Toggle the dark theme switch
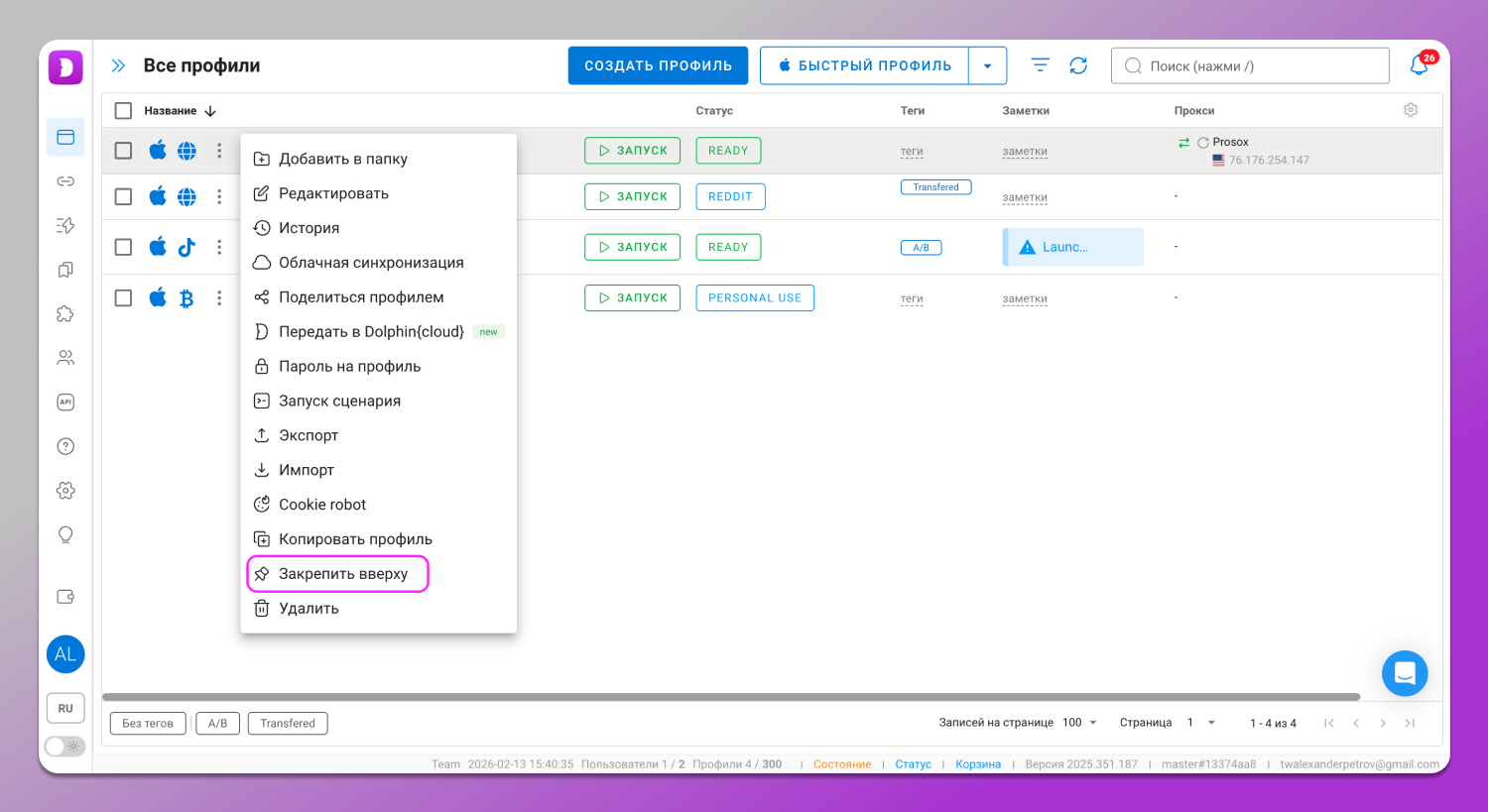The height and width of the screenshot is (812, 1488). 65,747
